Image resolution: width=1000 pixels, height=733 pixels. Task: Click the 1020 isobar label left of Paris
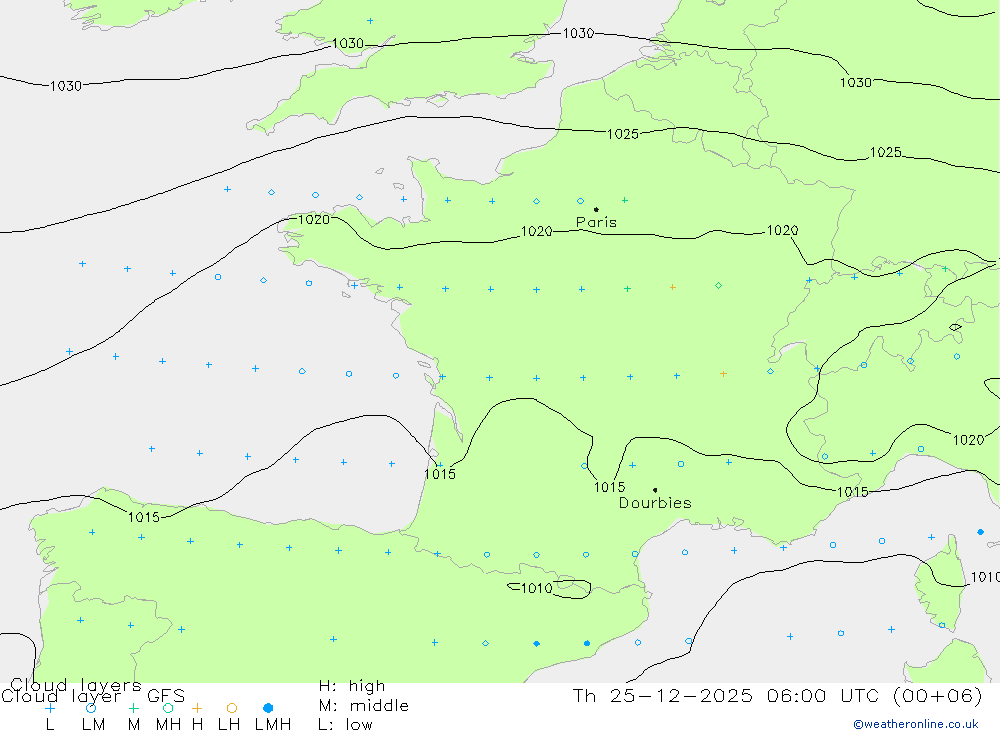(536, 232)
